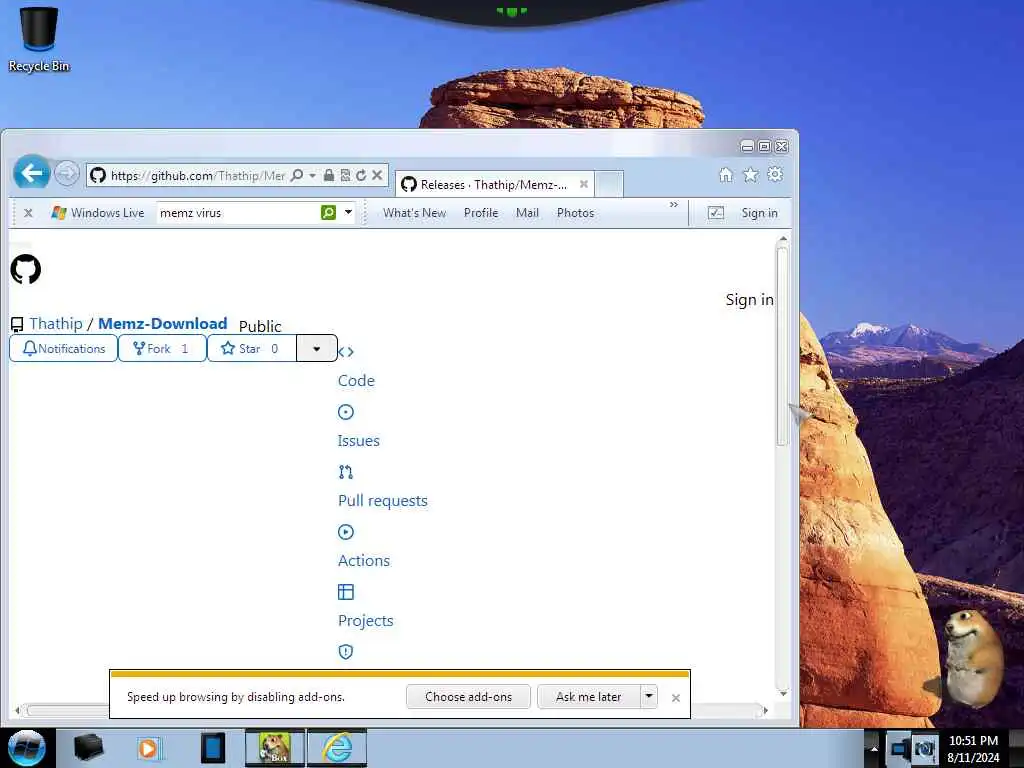
Task: Click the Issues circle icon
Action: pos(345,412)
